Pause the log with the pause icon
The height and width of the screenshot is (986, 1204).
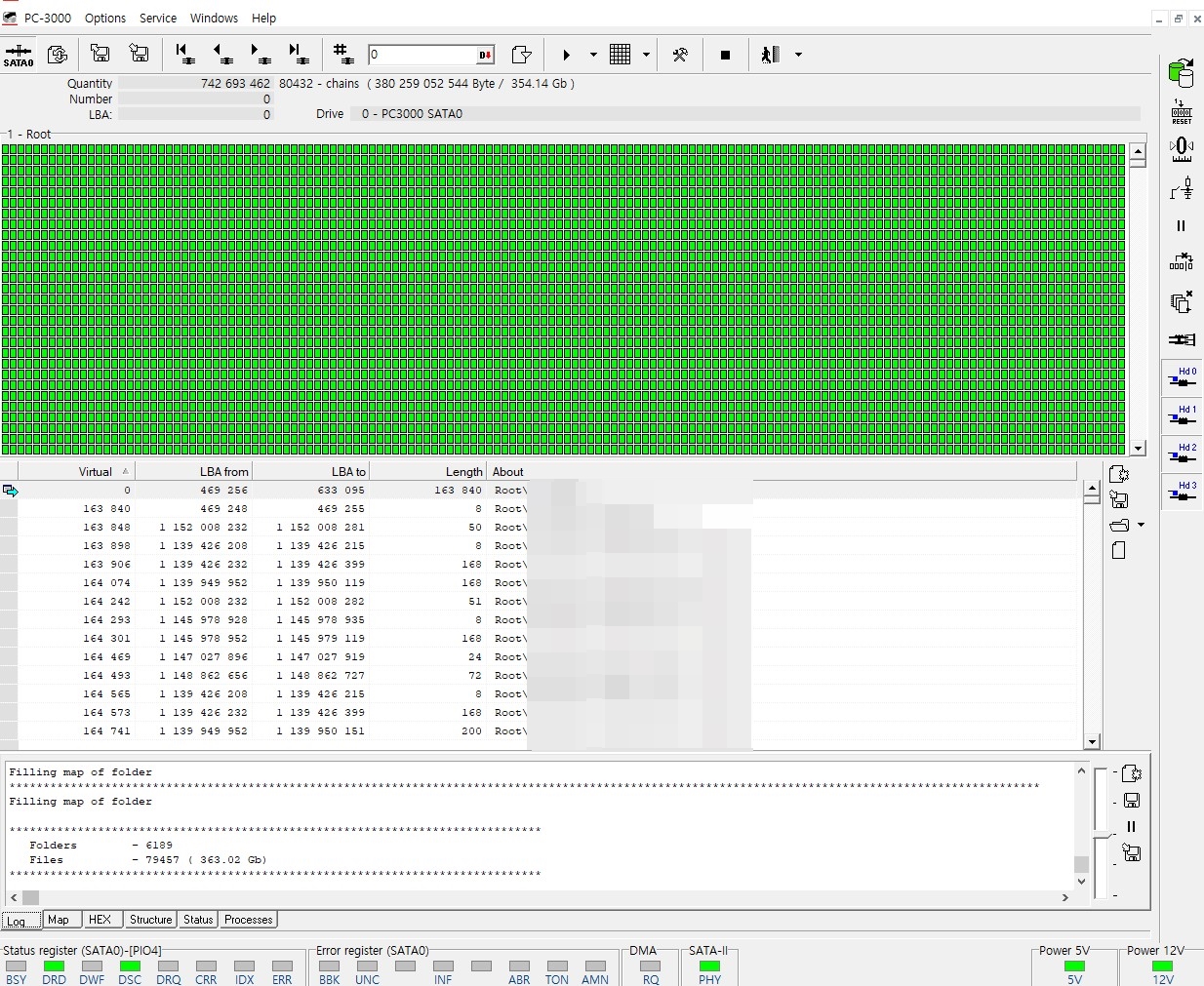tap(1132, 827)
